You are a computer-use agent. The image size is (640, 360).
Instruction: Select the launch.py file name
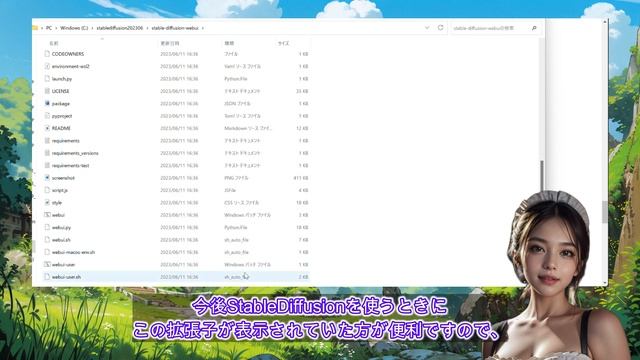pyautogui.click(x=62, y=79)
